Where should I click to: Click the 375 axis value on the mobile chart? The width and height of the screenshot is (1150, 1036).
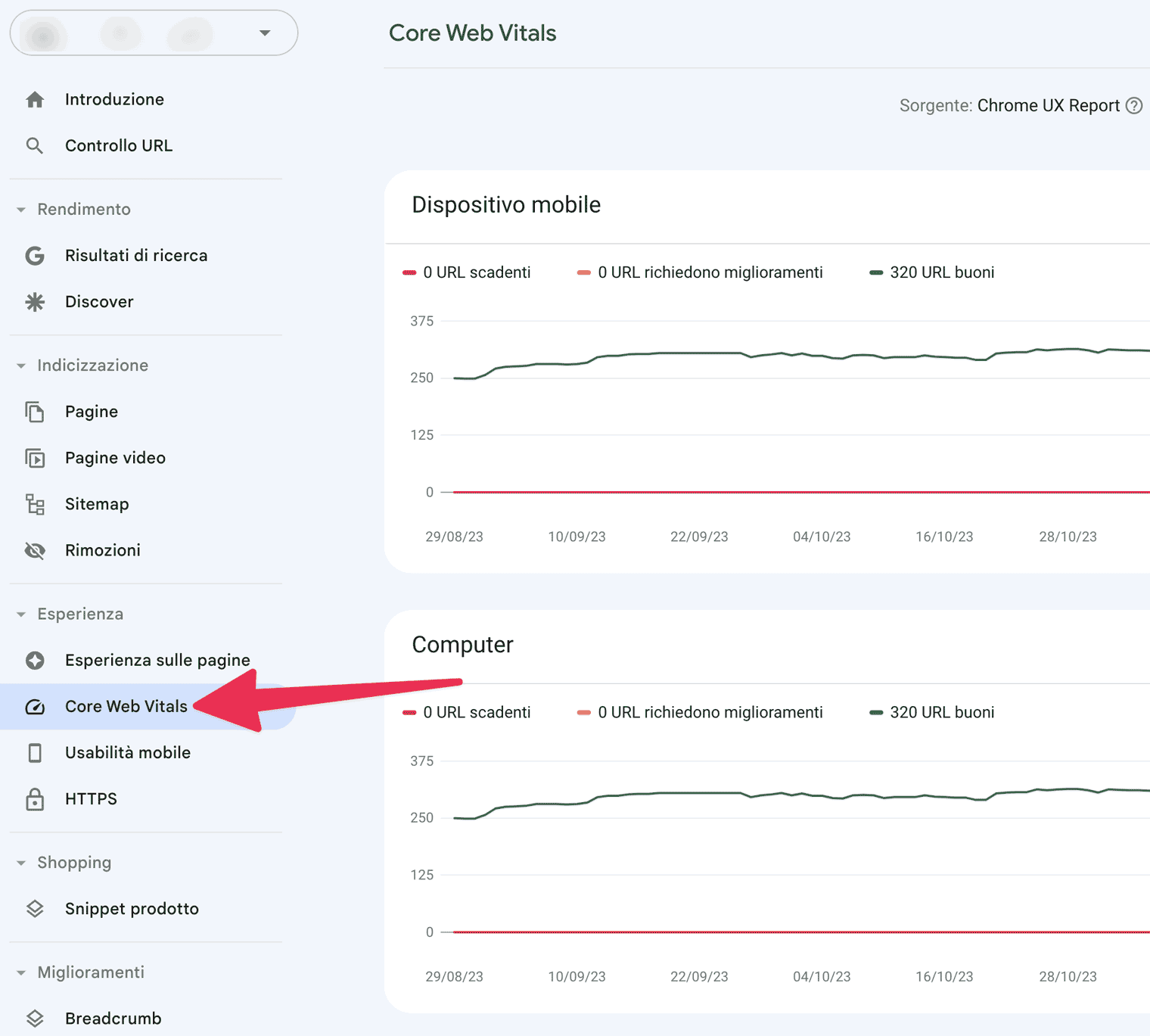[x=422, y=322]
